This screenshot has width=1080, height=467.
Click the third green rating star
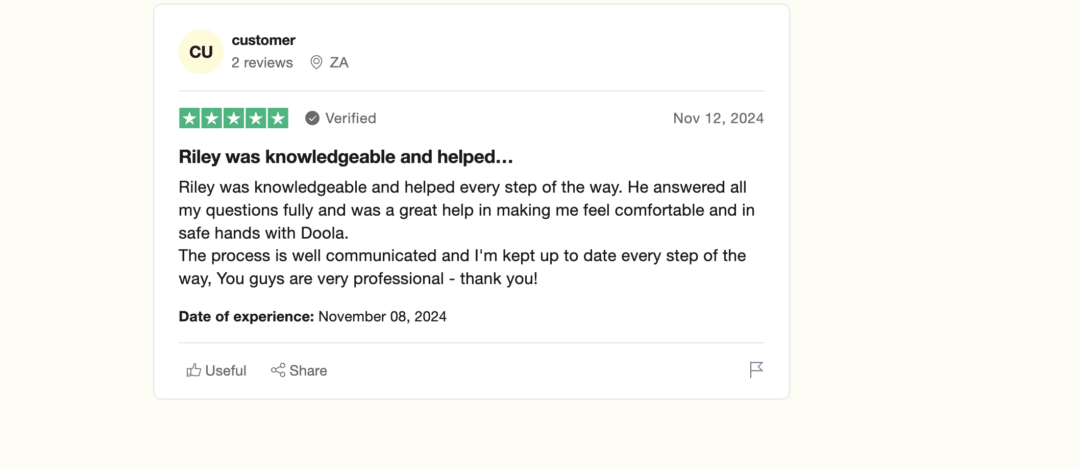[233, 118]
